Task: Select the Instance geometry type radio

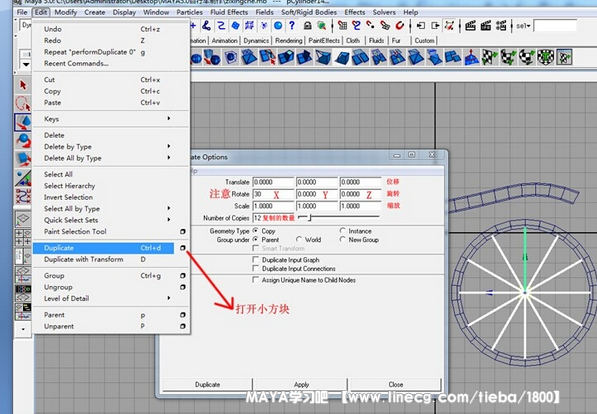Action: click(342, 231)
